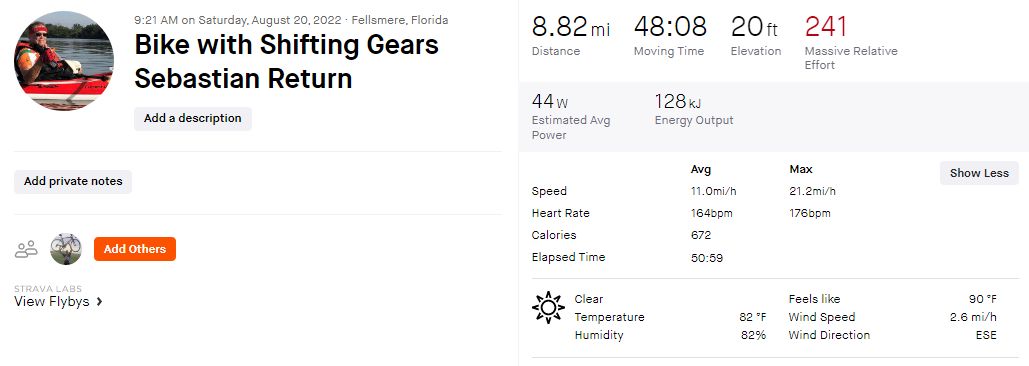Click the 44 W Estimated Avg Power

pyautogui.click(x=550, y=102)
